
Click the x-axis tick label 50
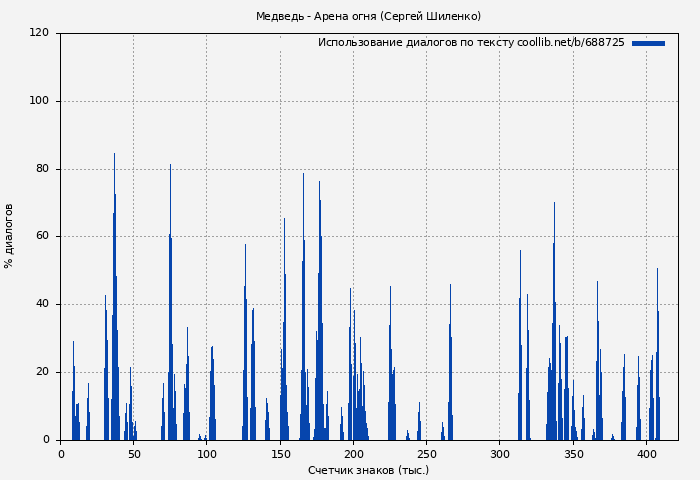pyautogui.click(x=134, y=454)
